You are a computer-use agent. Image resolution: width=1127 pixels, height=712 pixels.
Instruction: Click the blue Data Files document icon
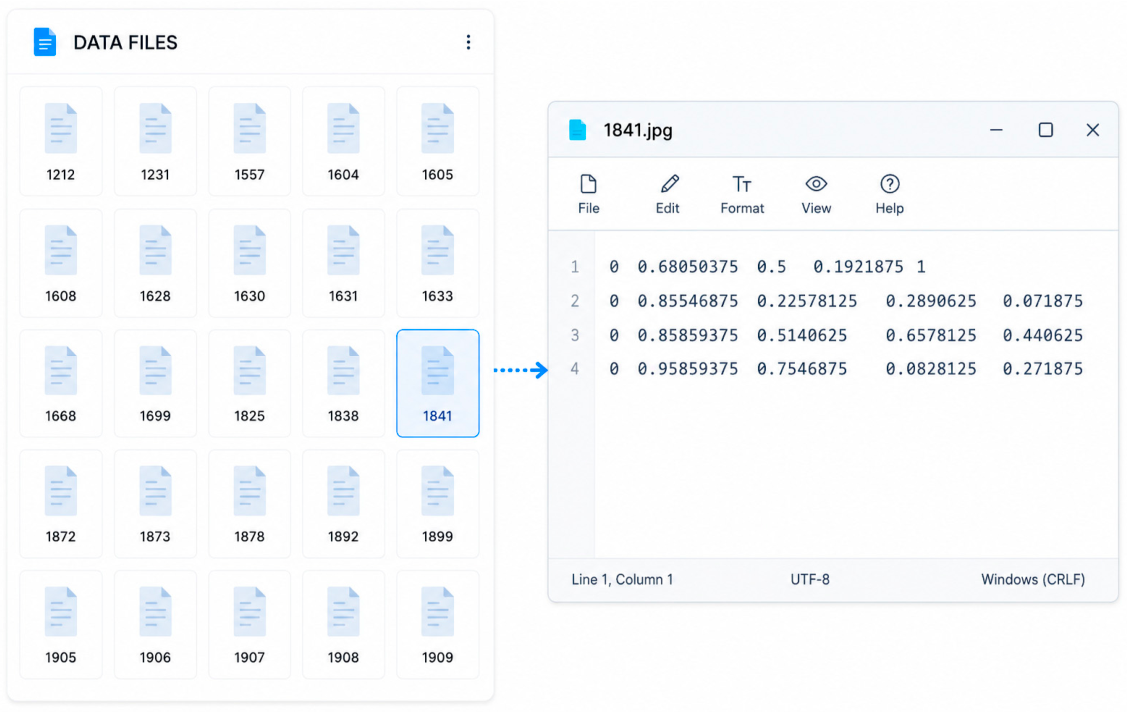[45, 42]
